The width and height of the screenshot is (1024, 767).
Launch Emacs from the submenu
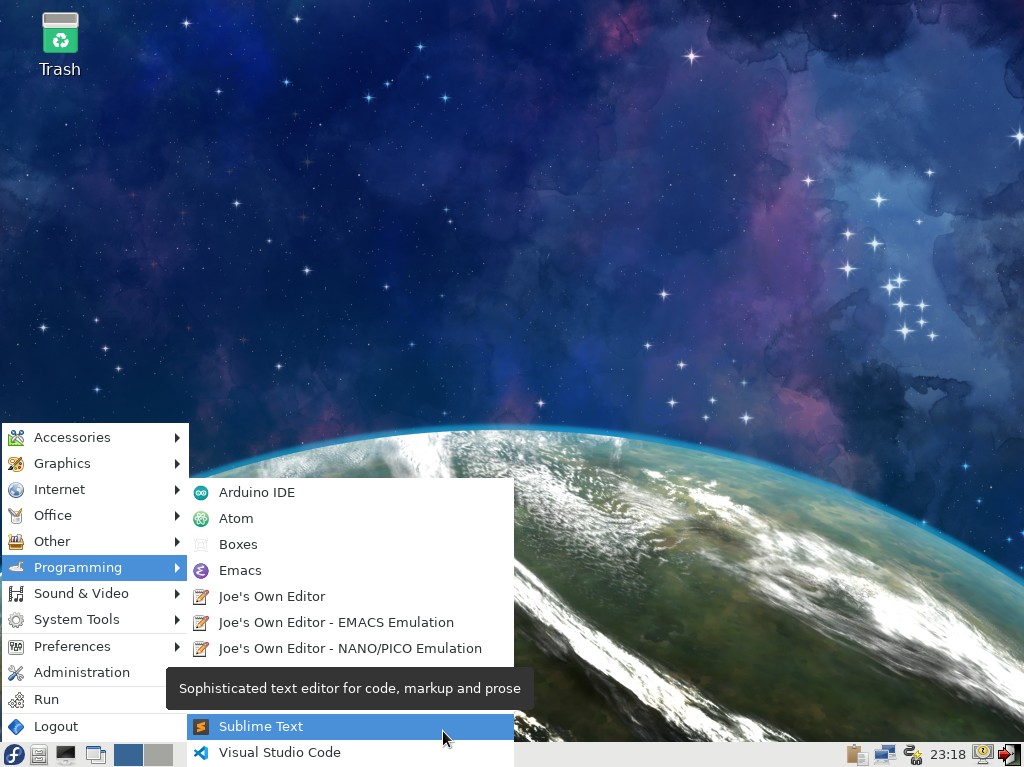(351, 571)
